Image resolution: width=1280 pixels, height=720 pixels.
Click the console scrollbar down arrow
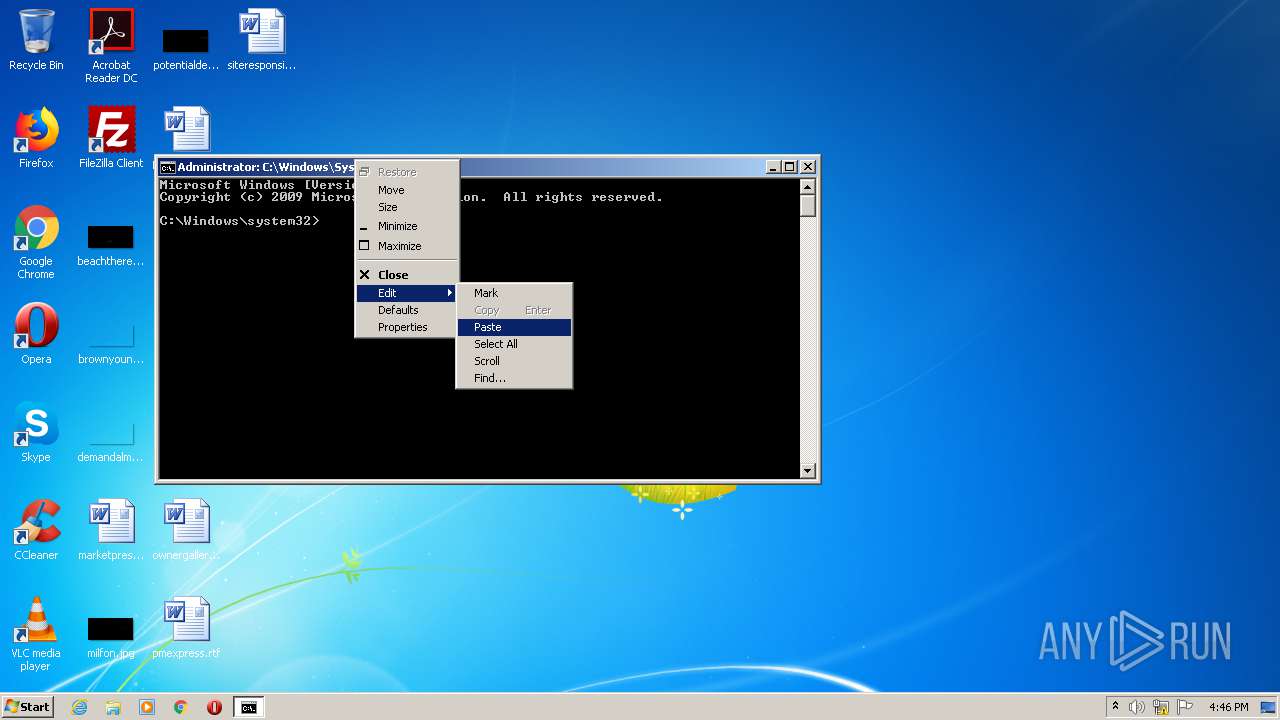coord(808,470)
